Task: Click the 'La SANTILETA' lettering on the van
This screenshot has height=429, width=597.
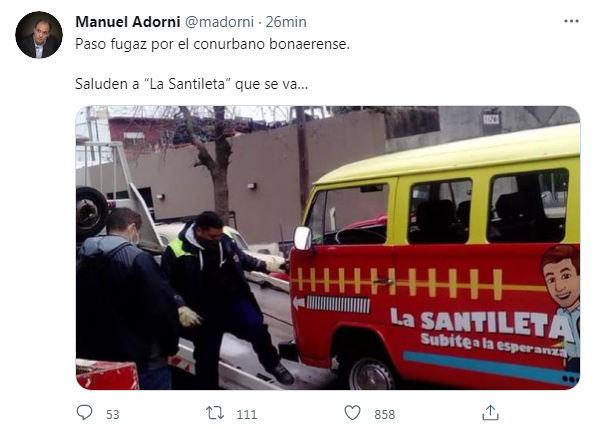Action: (x=480, y=322)
